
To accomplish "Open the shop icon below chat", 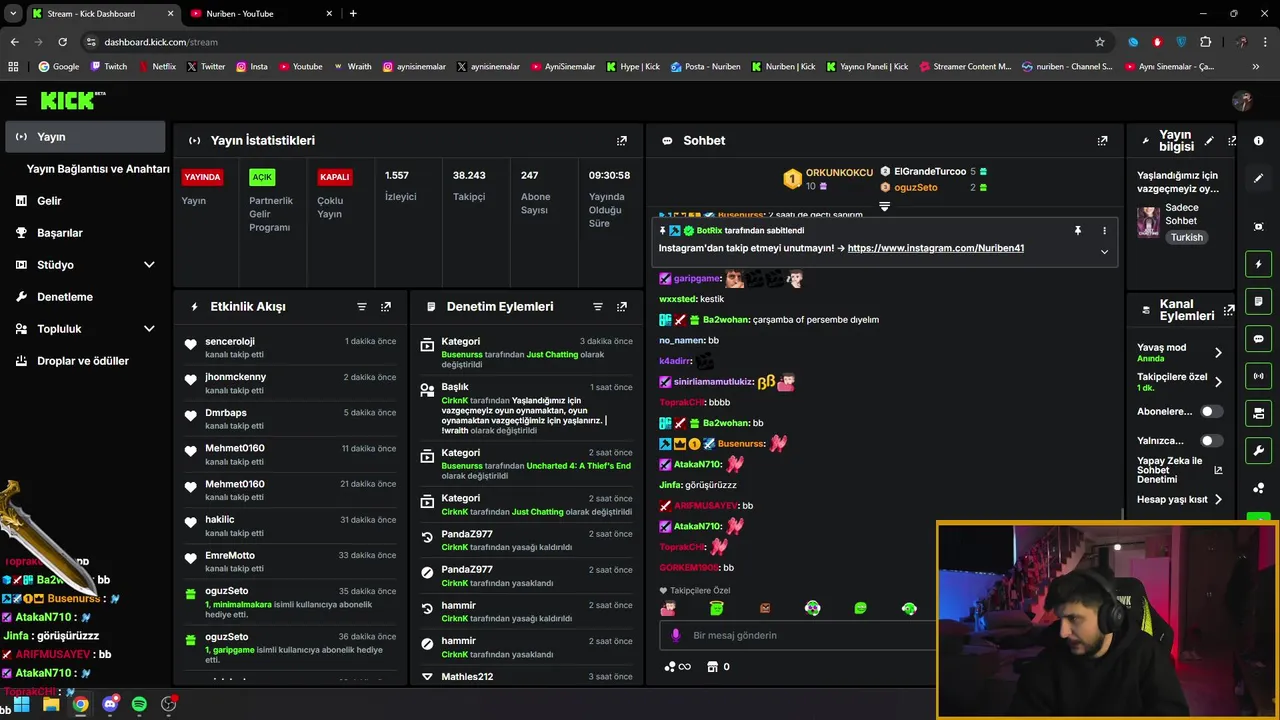I will tap(712, 667).
